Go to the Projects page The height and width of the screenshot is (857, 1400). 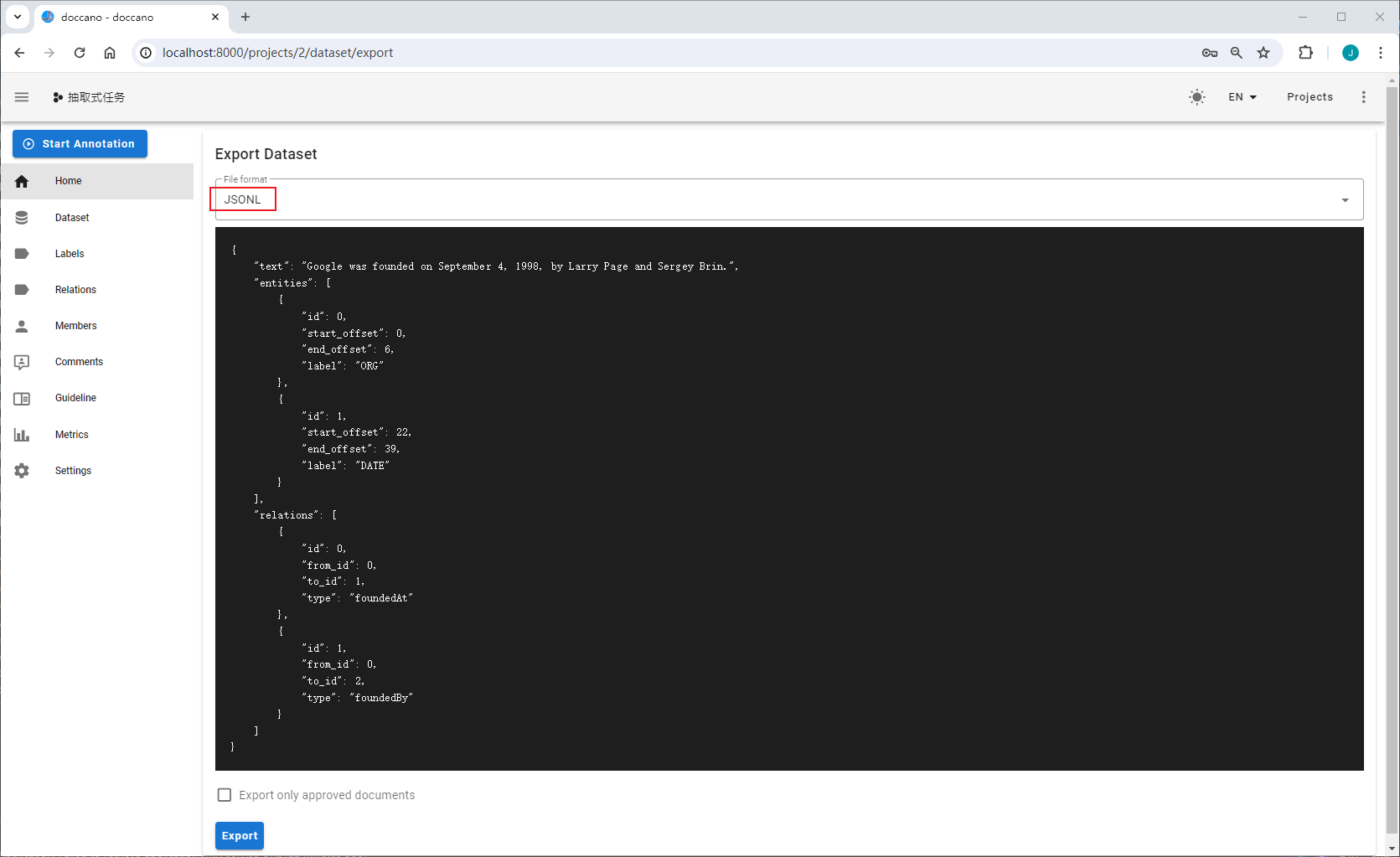(1310, 96)
